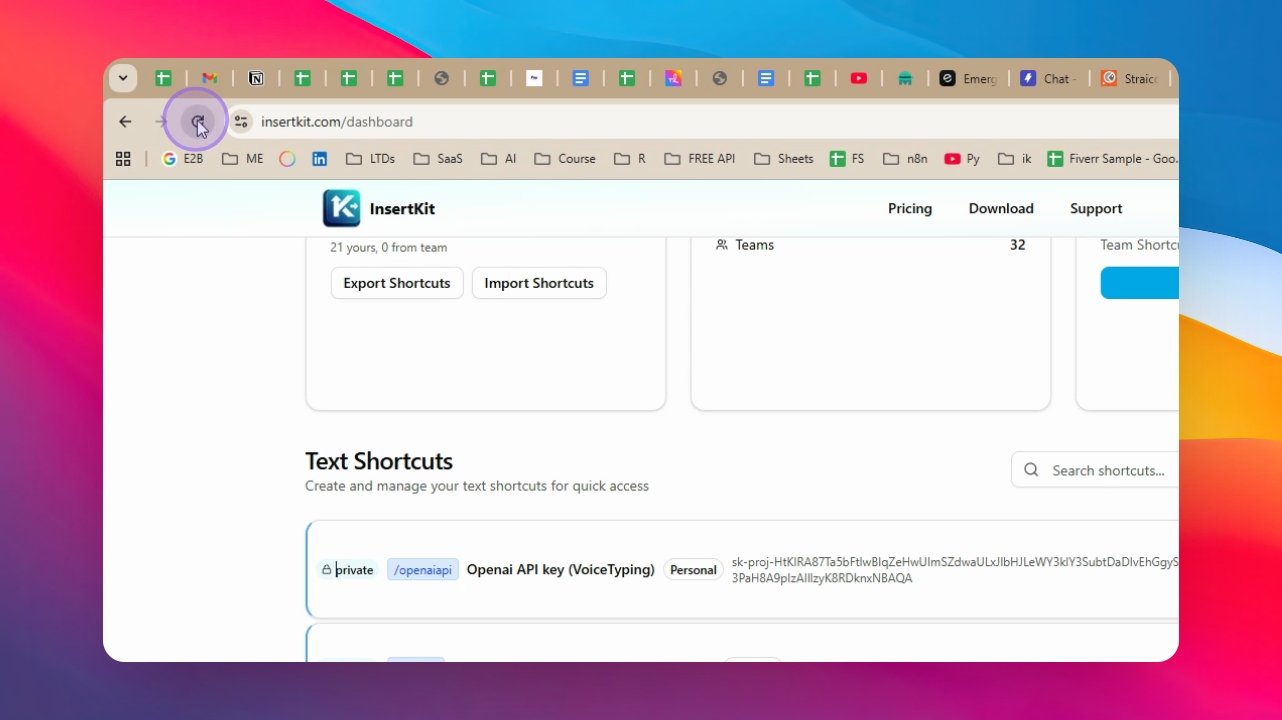Click the Import Shortcuts button

[x=539, y=283]
